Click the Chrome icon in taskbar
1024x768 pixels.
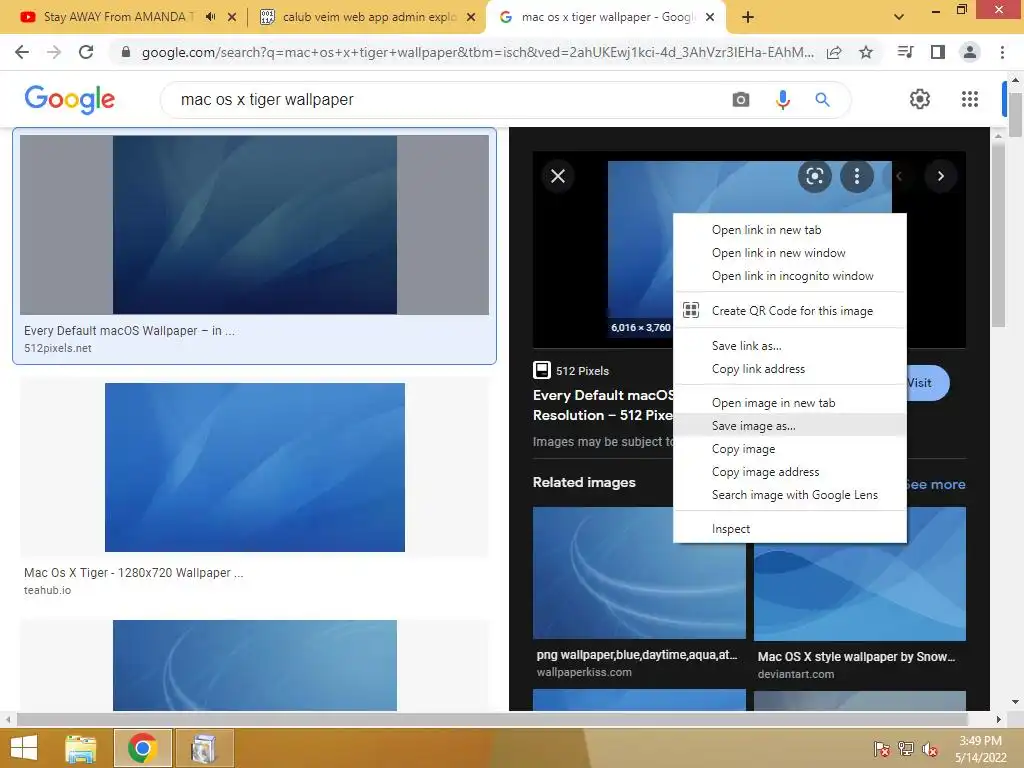tap(143, 748)
